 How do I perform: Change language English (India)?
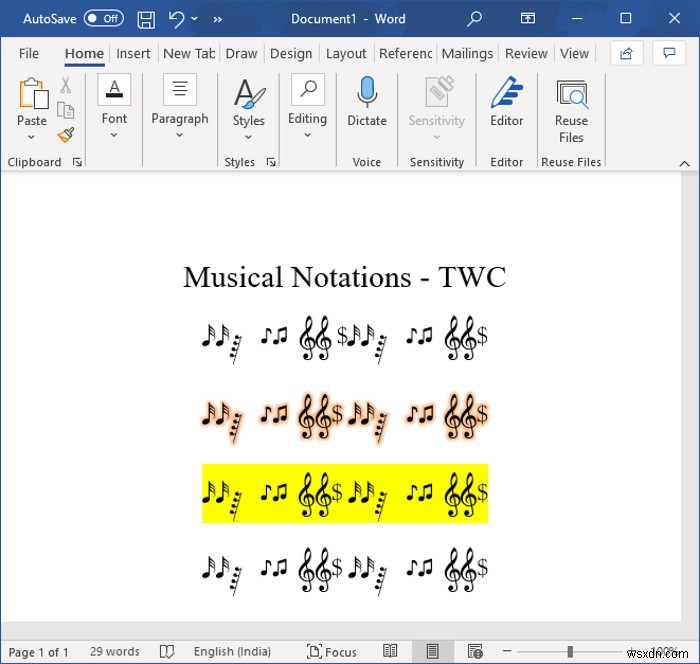[x=232, y=651]
